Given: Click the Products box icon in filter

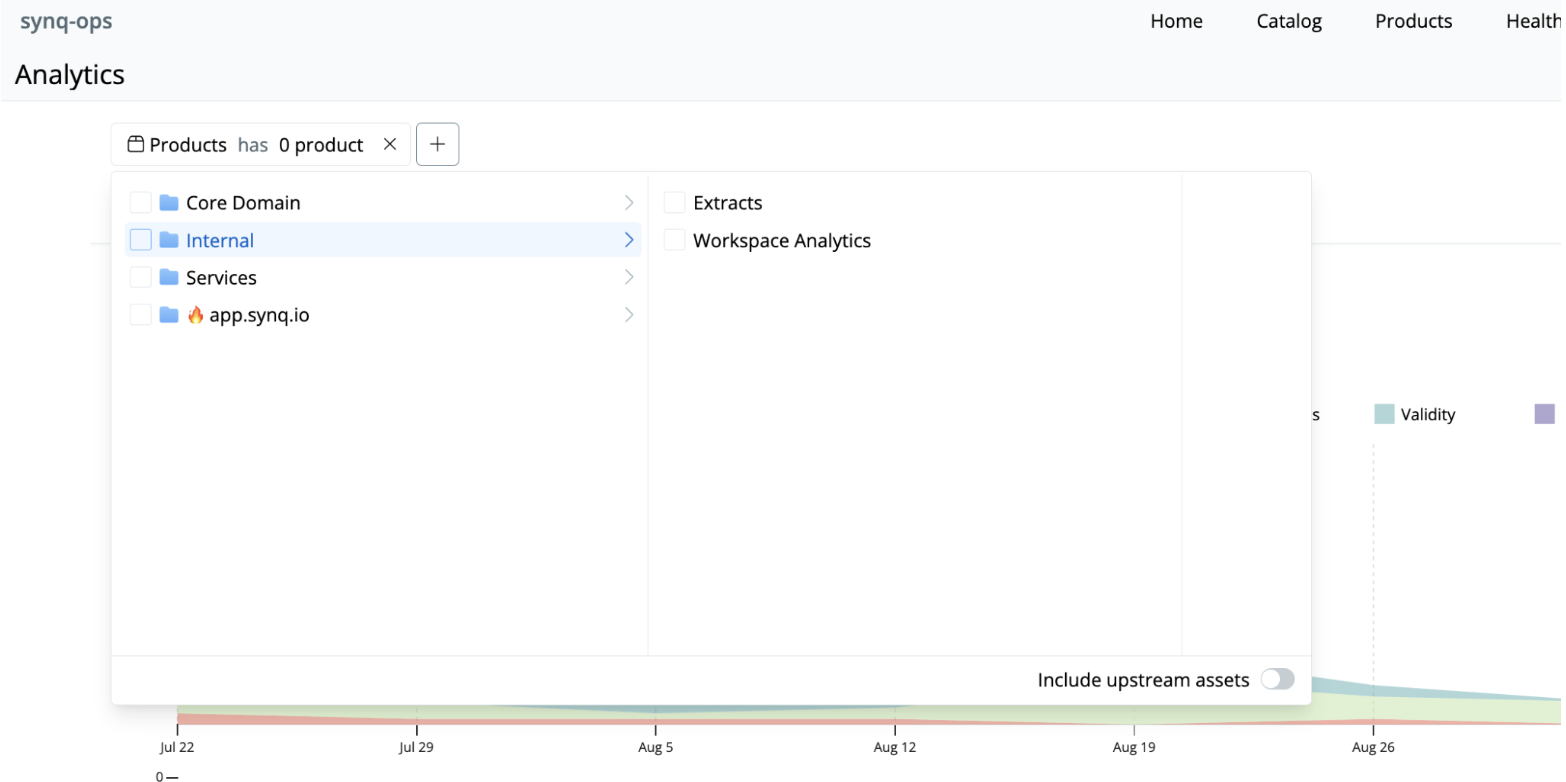Looking at the screenshot, I should [136, 144].
